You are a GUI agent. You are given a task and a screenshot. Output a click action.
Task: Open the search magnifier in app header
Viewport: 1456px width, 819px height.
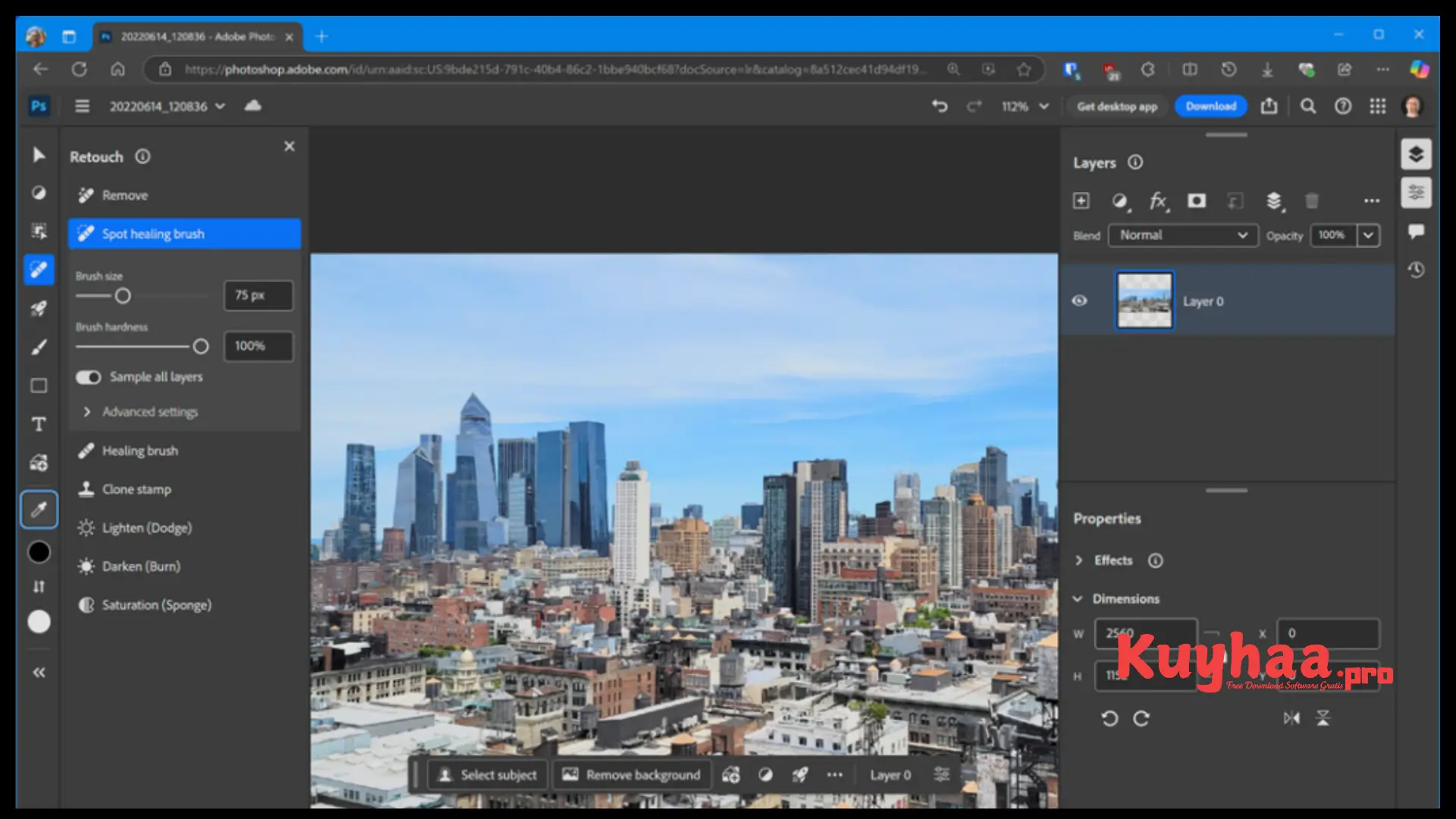(x=1308, y=106)
